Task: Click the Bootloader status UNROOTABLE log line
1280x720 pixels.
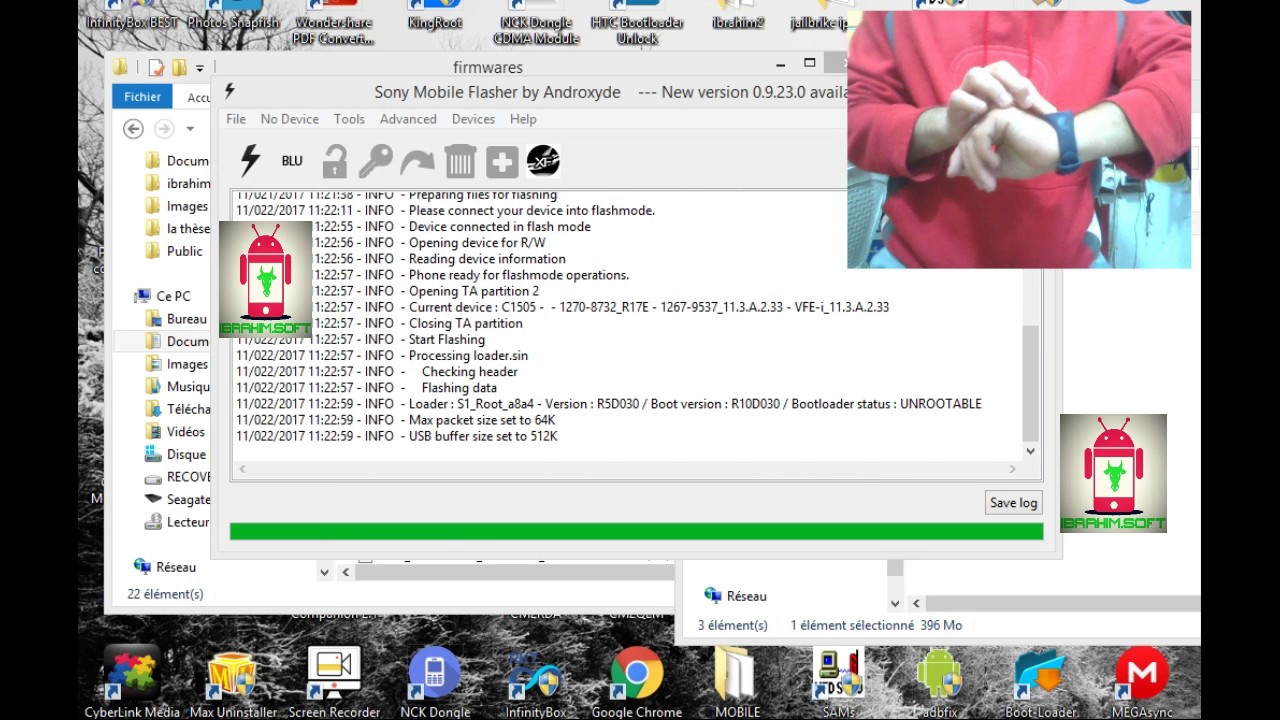Action: 609,404
